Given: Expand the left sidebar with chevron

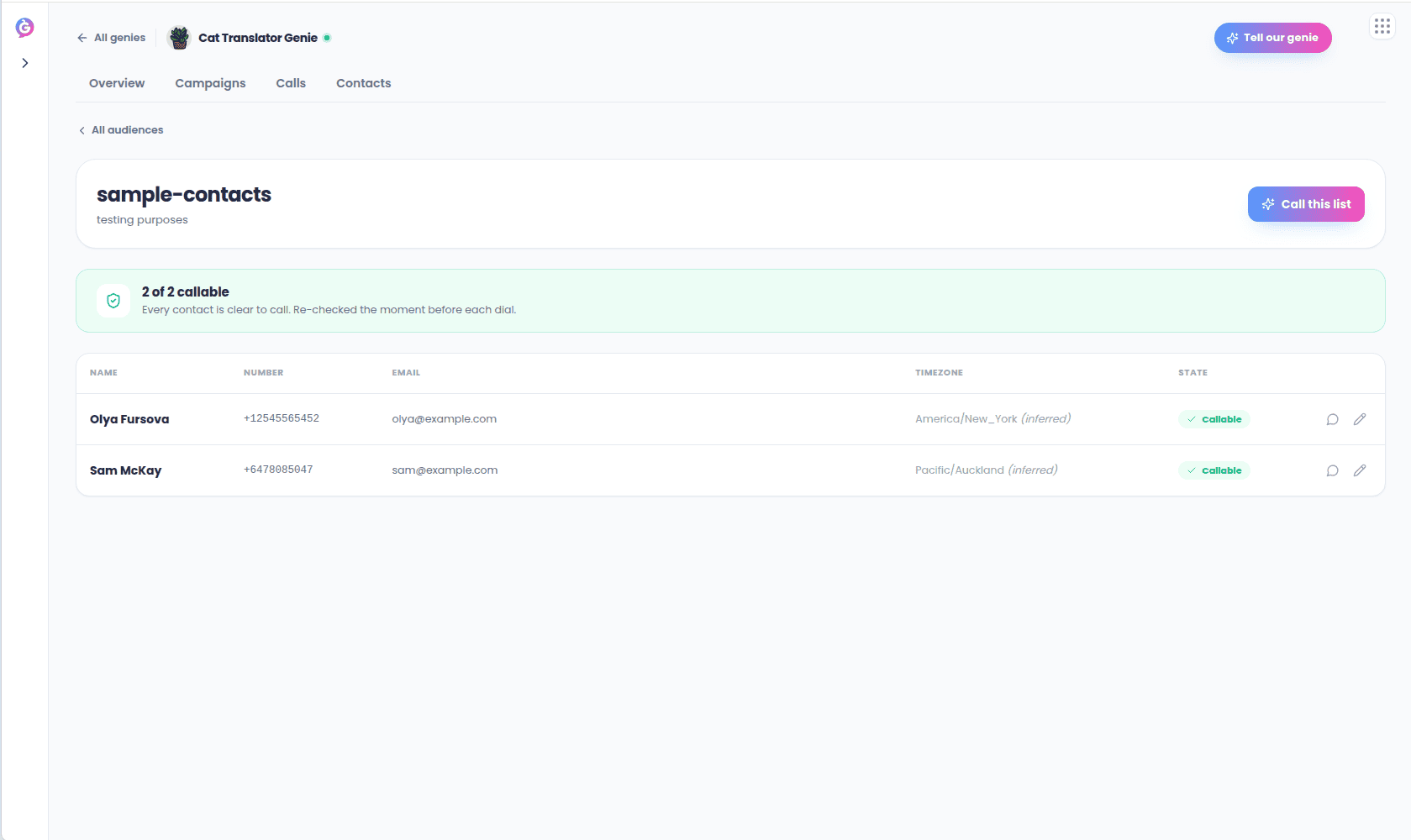Looking at the screenshot, I should tap(25, 63).
